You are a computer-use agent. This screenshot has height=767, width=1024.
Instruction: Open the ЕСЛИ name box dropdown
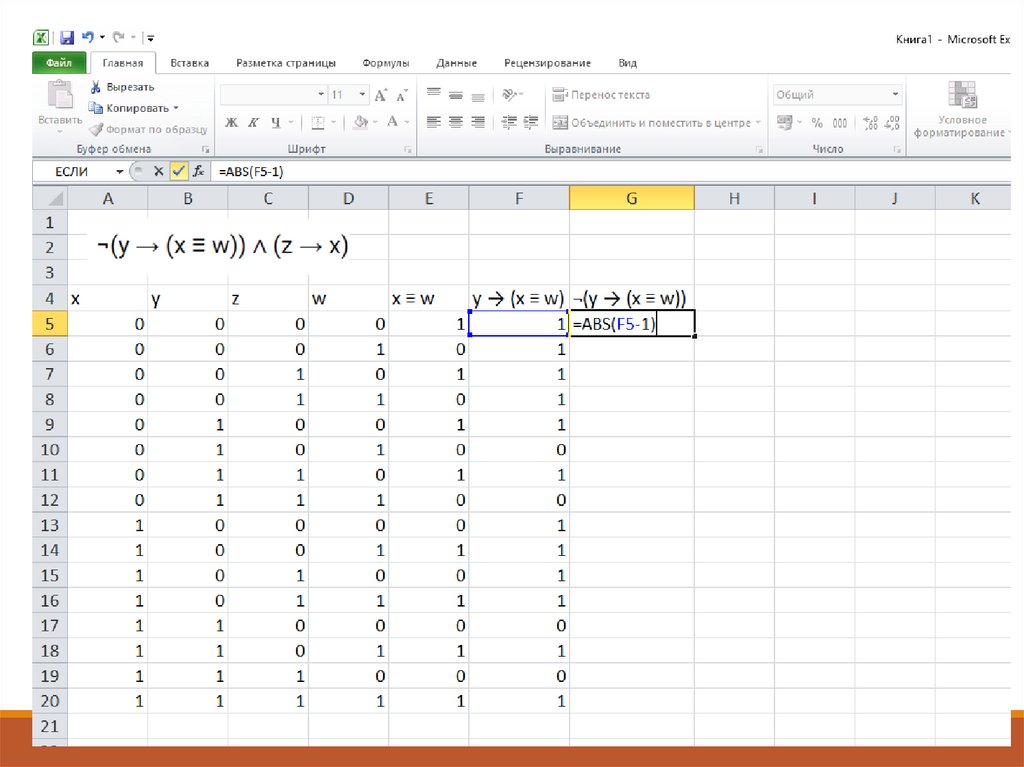click(120, 172)
